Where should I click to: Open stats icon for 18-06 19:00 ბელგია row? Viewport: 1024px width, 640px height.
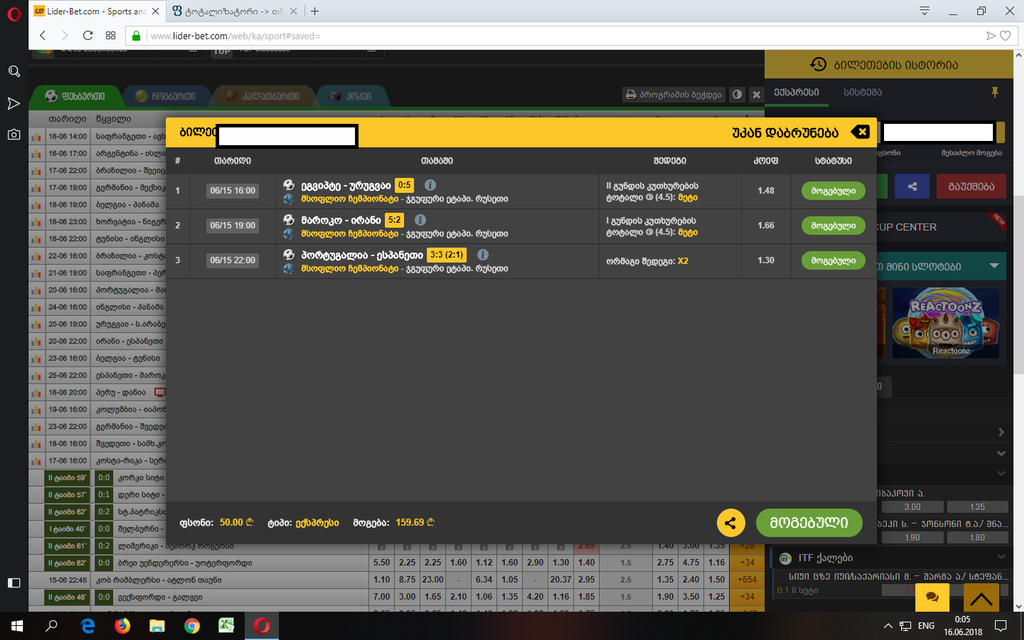point(36,204)
